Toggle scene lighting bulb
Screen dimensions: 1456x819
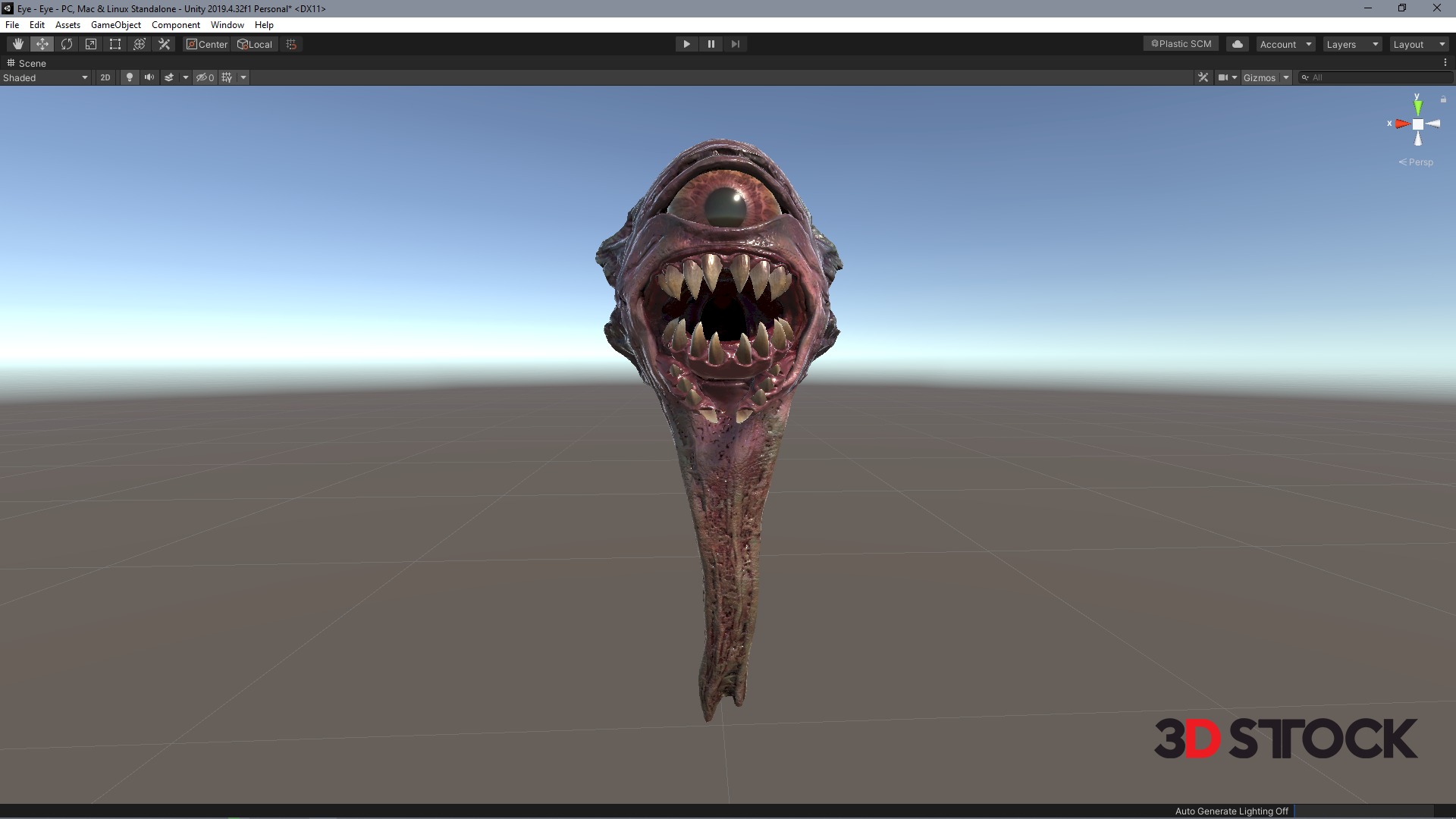(x=130, y=77)
